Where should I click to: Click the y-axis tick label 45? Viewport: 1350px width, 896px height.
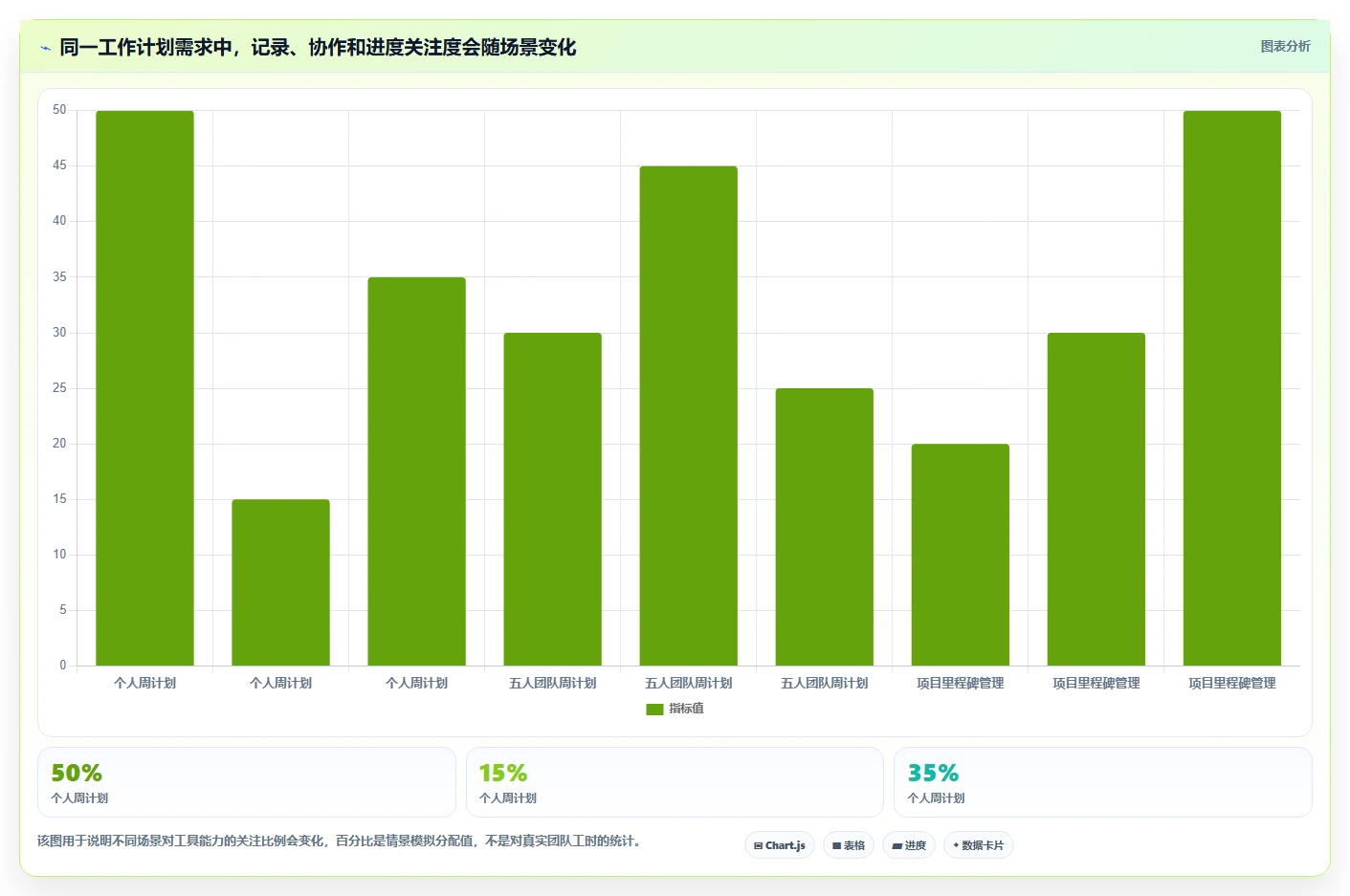pyautogui.click(x=59, y=165)
